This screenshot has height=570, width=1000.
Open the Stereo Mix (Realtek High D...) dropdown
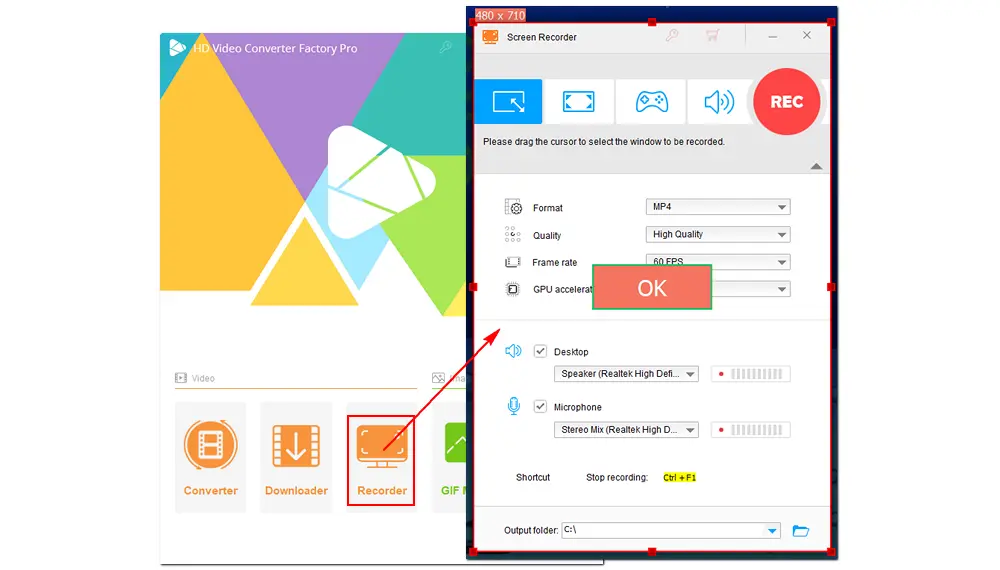(x=626, y=430)
